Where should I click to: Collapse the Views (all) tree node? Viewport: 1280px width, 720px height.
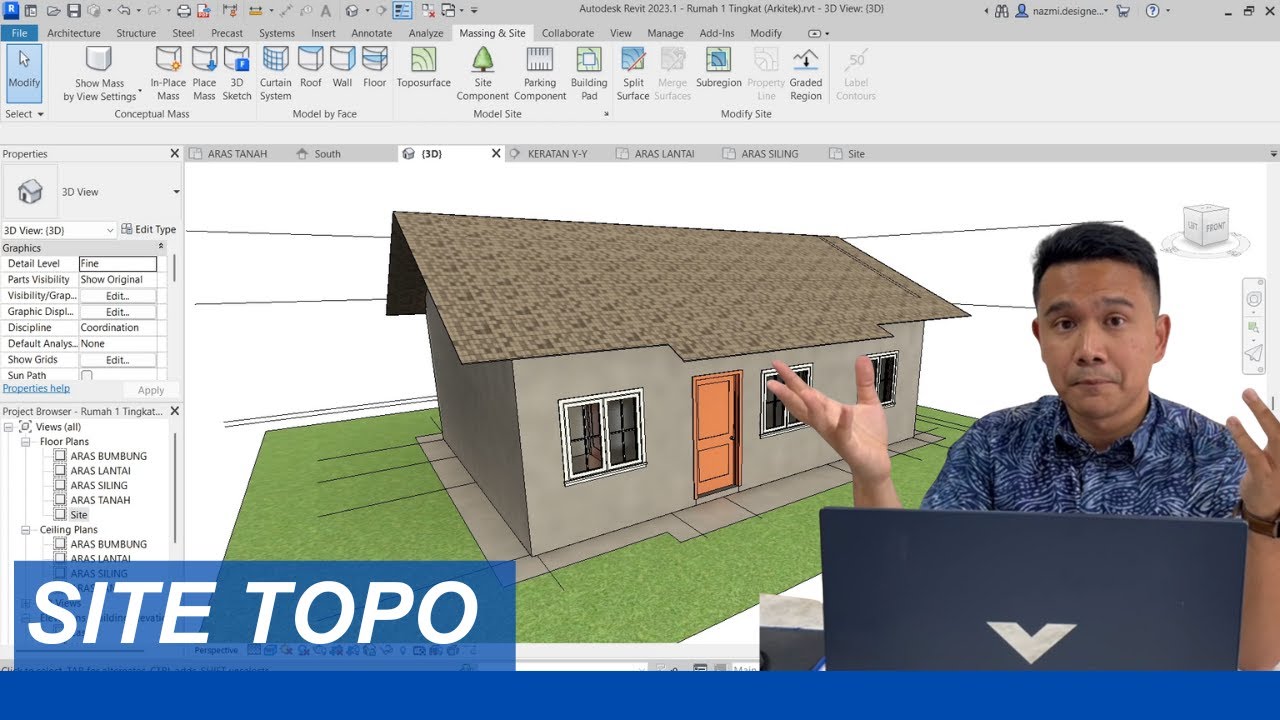pos(9,427)
